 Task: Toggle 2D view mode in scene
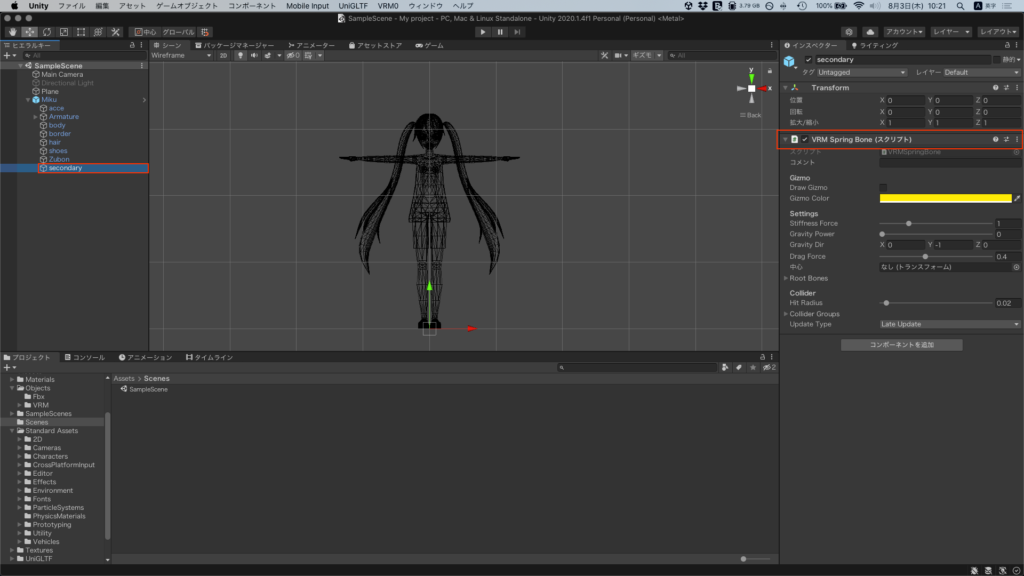click(223, 56)
